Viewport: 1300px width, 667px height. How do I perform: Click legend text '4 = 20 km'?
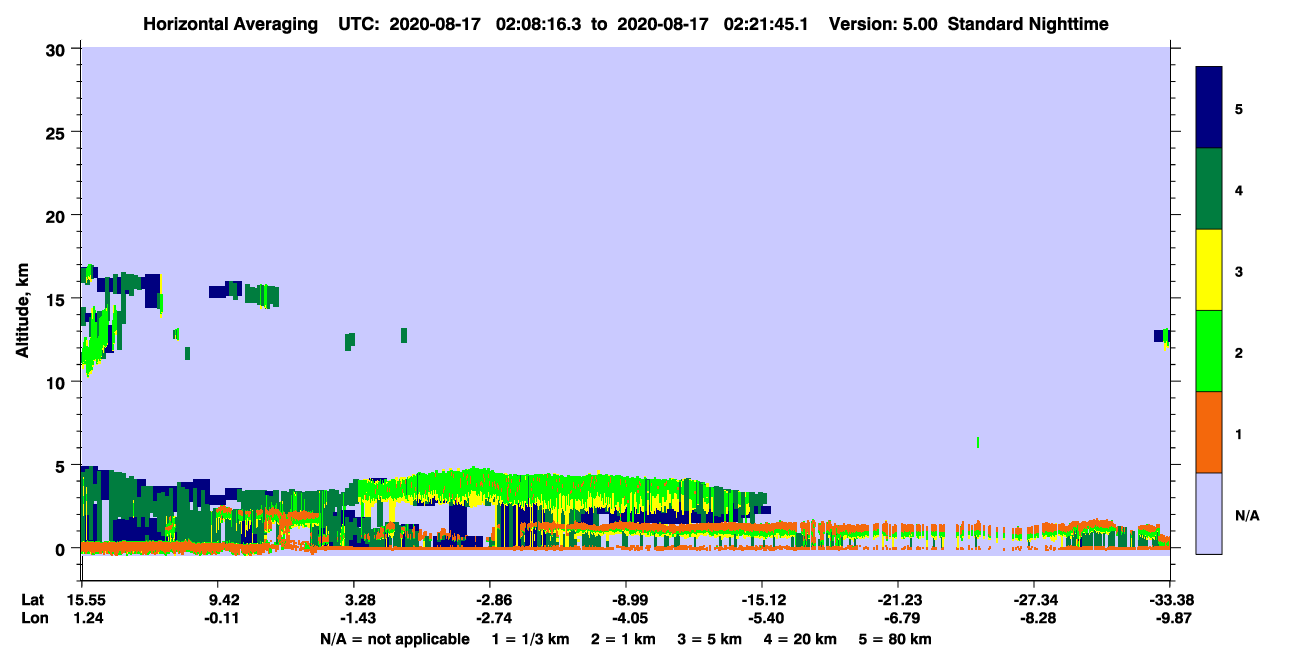coord(802,639)
